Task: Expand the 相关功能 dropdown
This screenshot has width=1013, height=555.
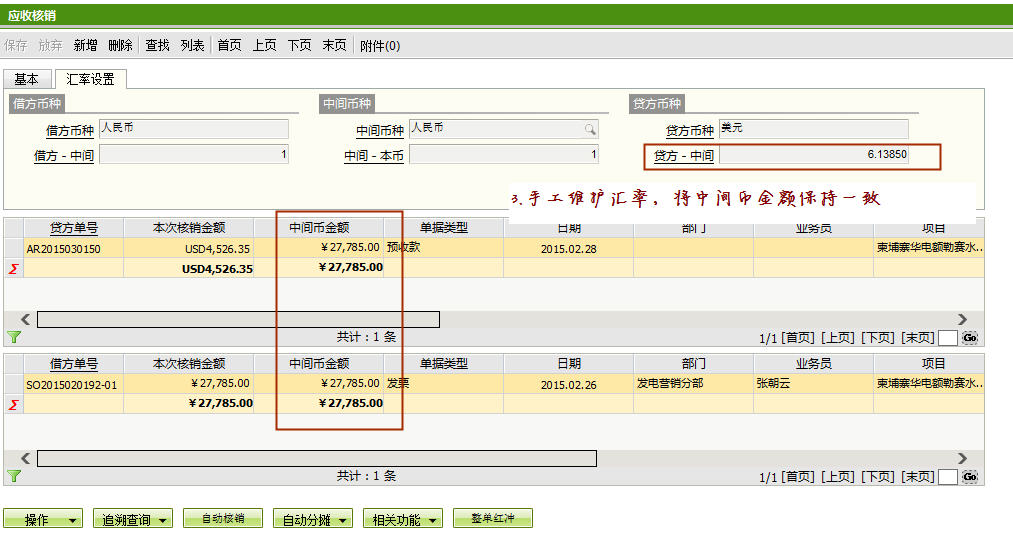Action: [402, 519]
